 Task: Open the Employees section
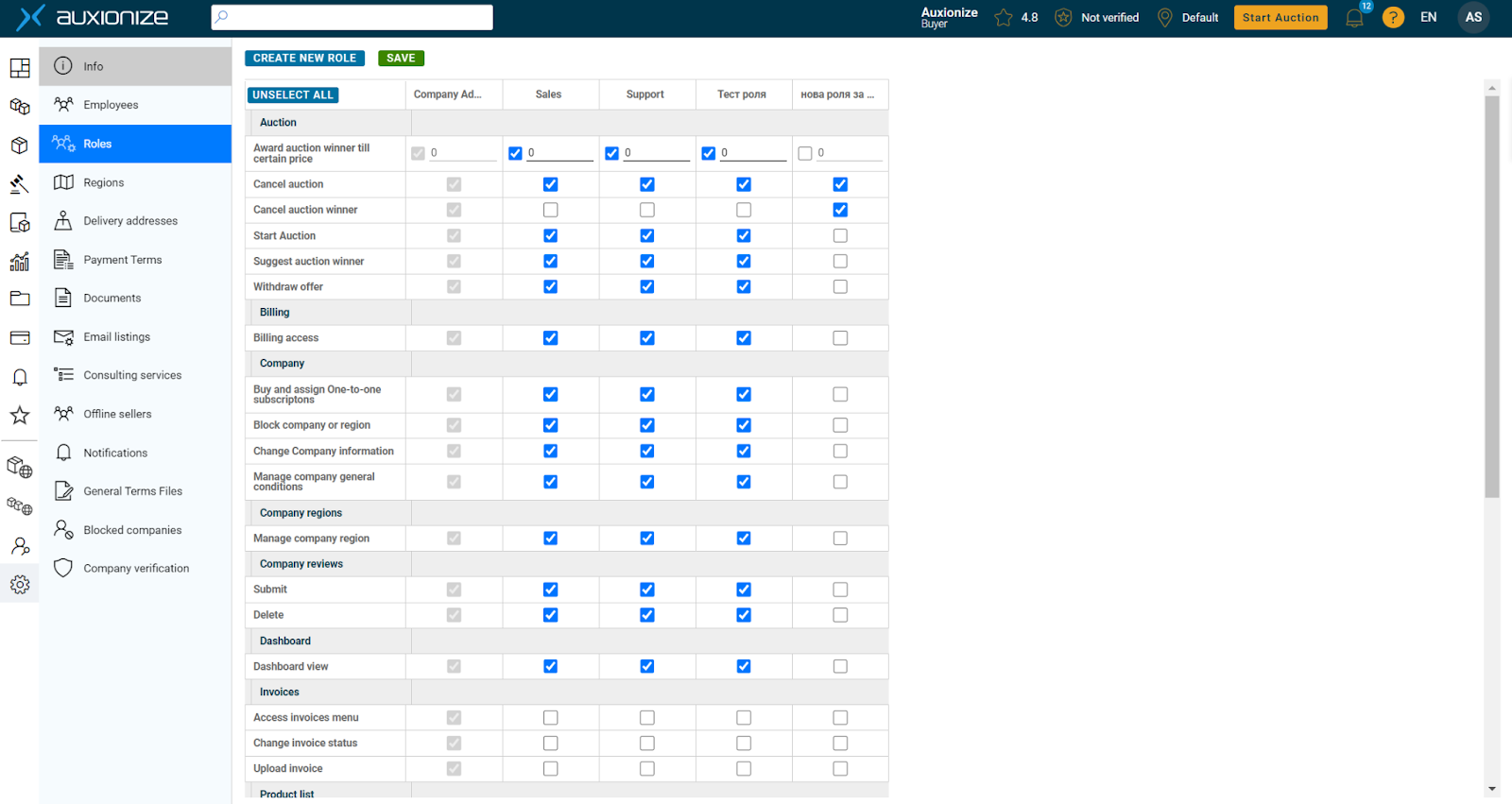pos(135,105)
